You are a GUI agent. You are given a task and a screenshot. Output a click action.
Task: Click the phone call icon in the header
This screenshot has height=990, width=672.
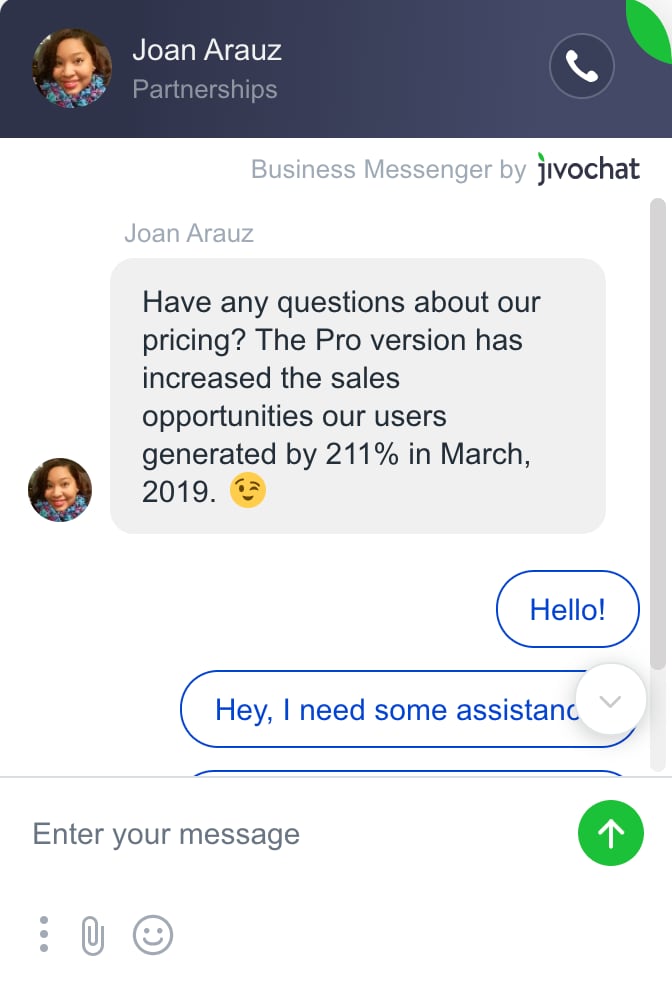582,66
